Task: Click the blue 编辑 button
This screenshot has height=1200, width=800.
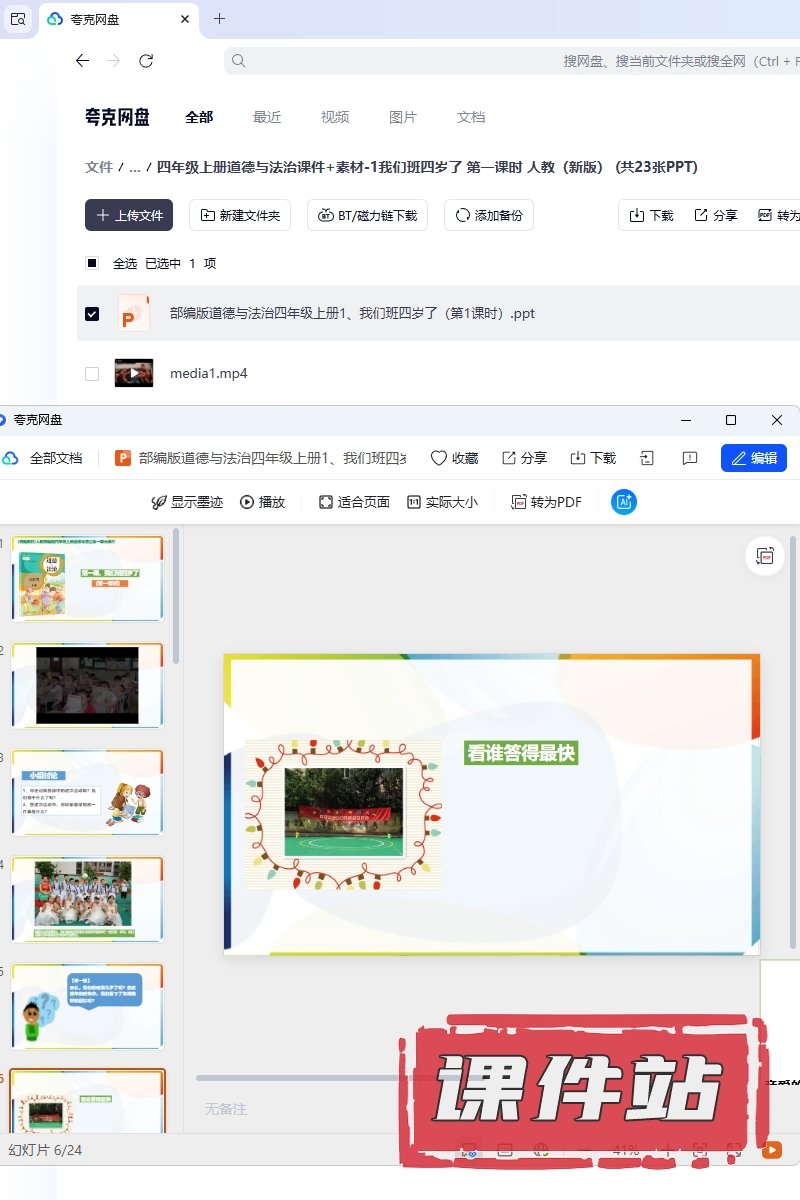Action: click(754, 458)
